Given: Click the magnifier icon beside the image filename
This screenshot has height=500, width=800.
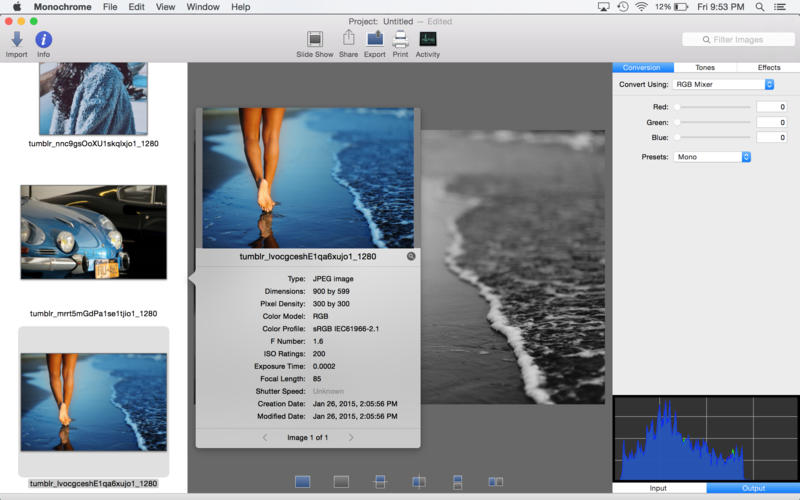Looking at the screenshot, I should click(411, 257).
